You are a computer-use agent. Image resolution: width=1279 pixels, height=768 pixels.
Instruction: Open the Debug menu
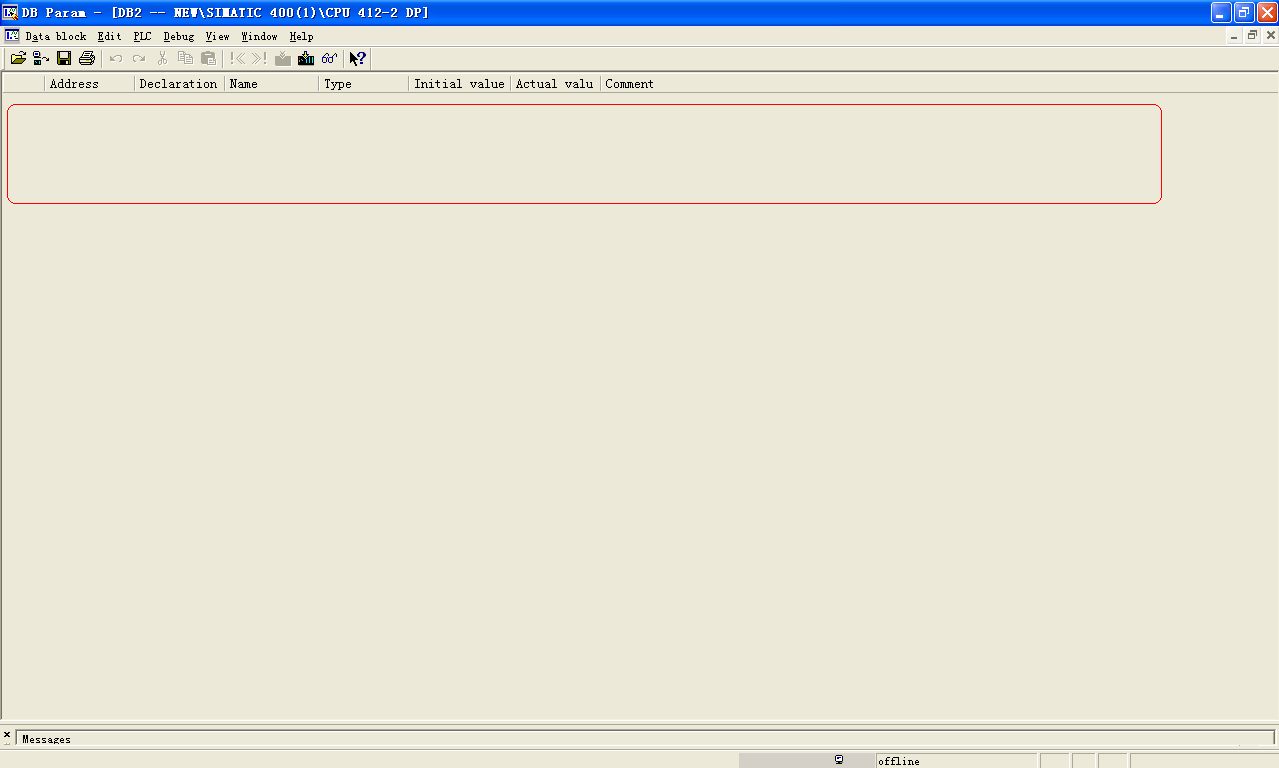pyautogui.click(x=179, y=36)
